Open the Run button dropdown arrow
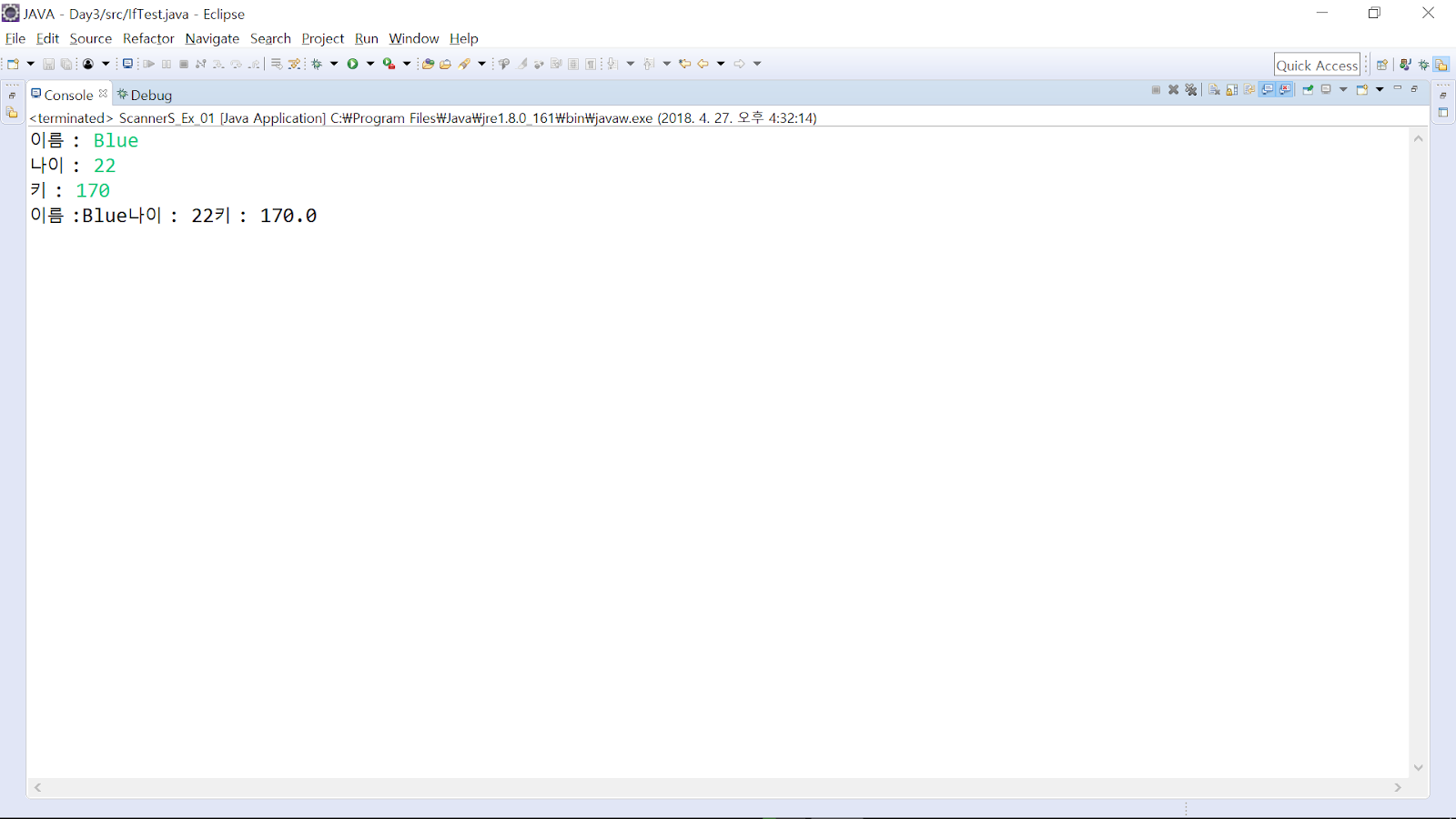1456x819 pixels. point(369,64)
